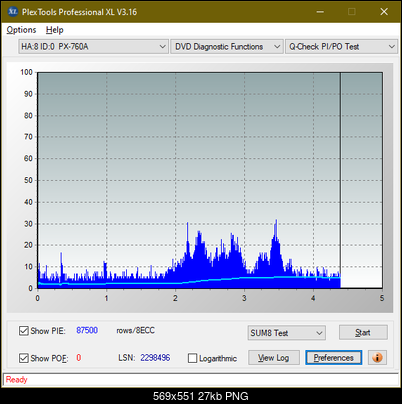
Task: Click the PIE value 87500
Action: 87,330
